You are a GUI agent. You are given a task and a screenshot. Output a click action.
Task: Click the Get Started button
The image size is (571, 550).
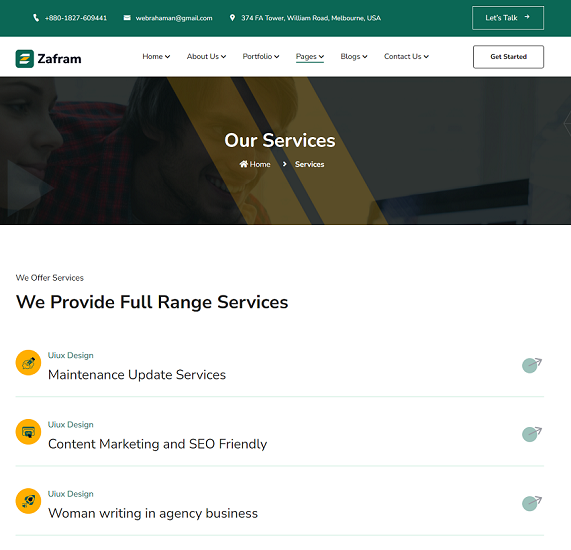508,57
